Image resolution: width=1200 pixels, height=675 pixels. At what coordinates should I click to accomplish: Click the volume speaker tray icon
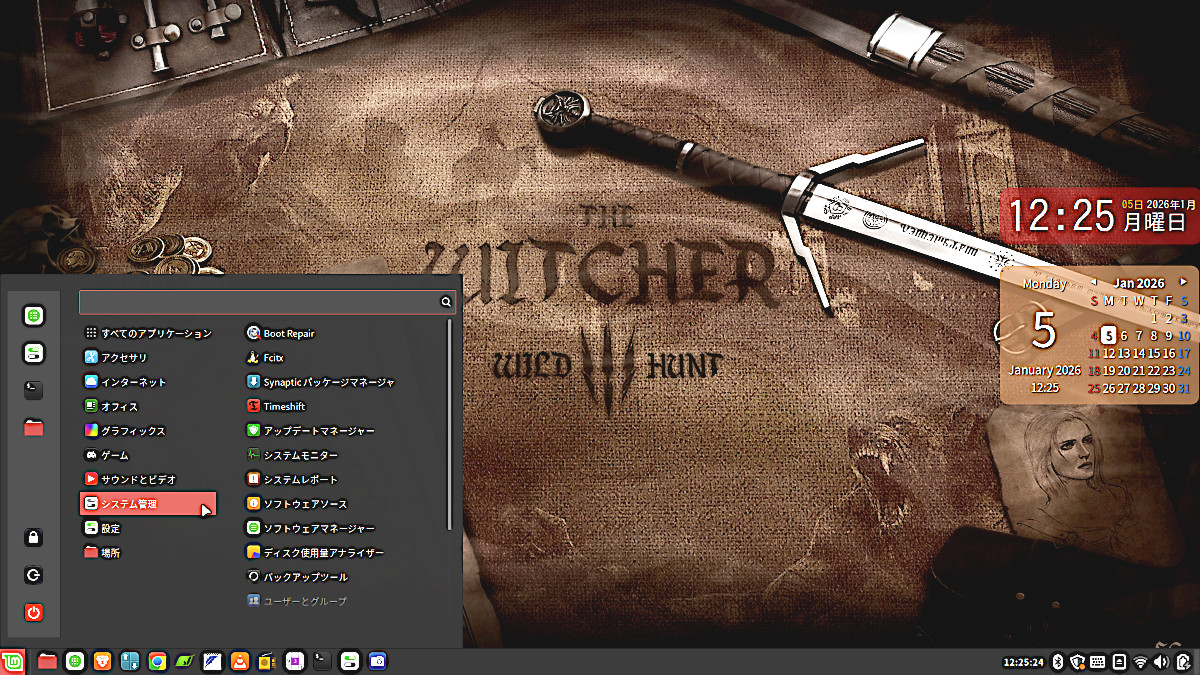pos(1160,661)
